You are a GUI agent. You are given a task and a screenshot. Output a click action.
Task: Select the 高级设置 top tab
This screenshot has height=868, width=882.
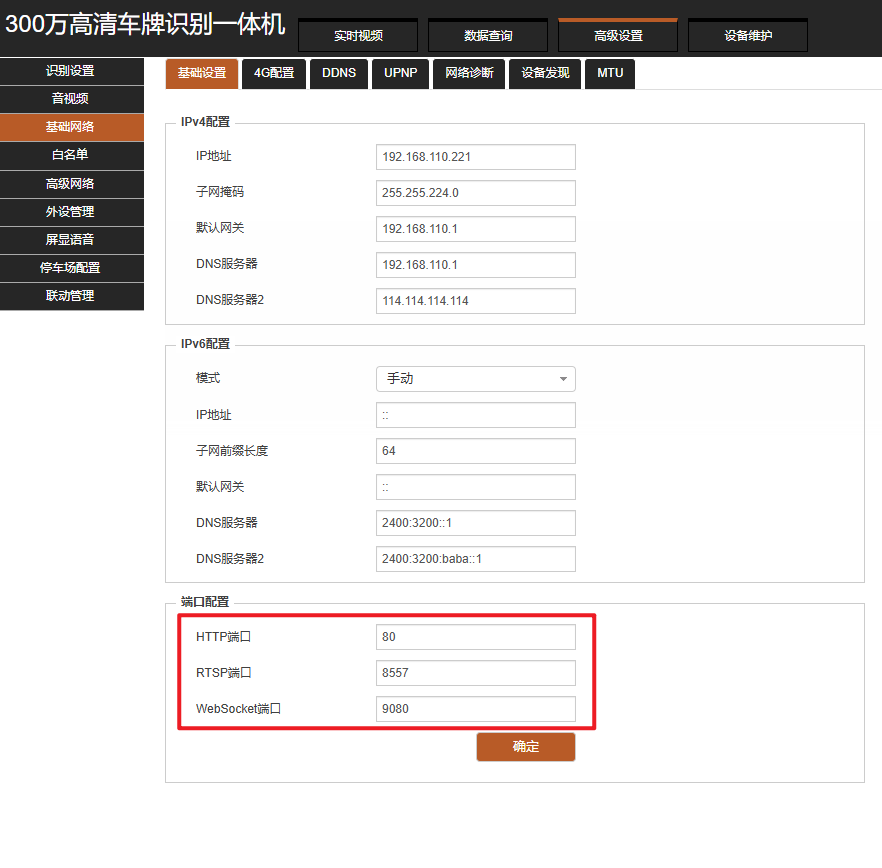coord(618,35)
